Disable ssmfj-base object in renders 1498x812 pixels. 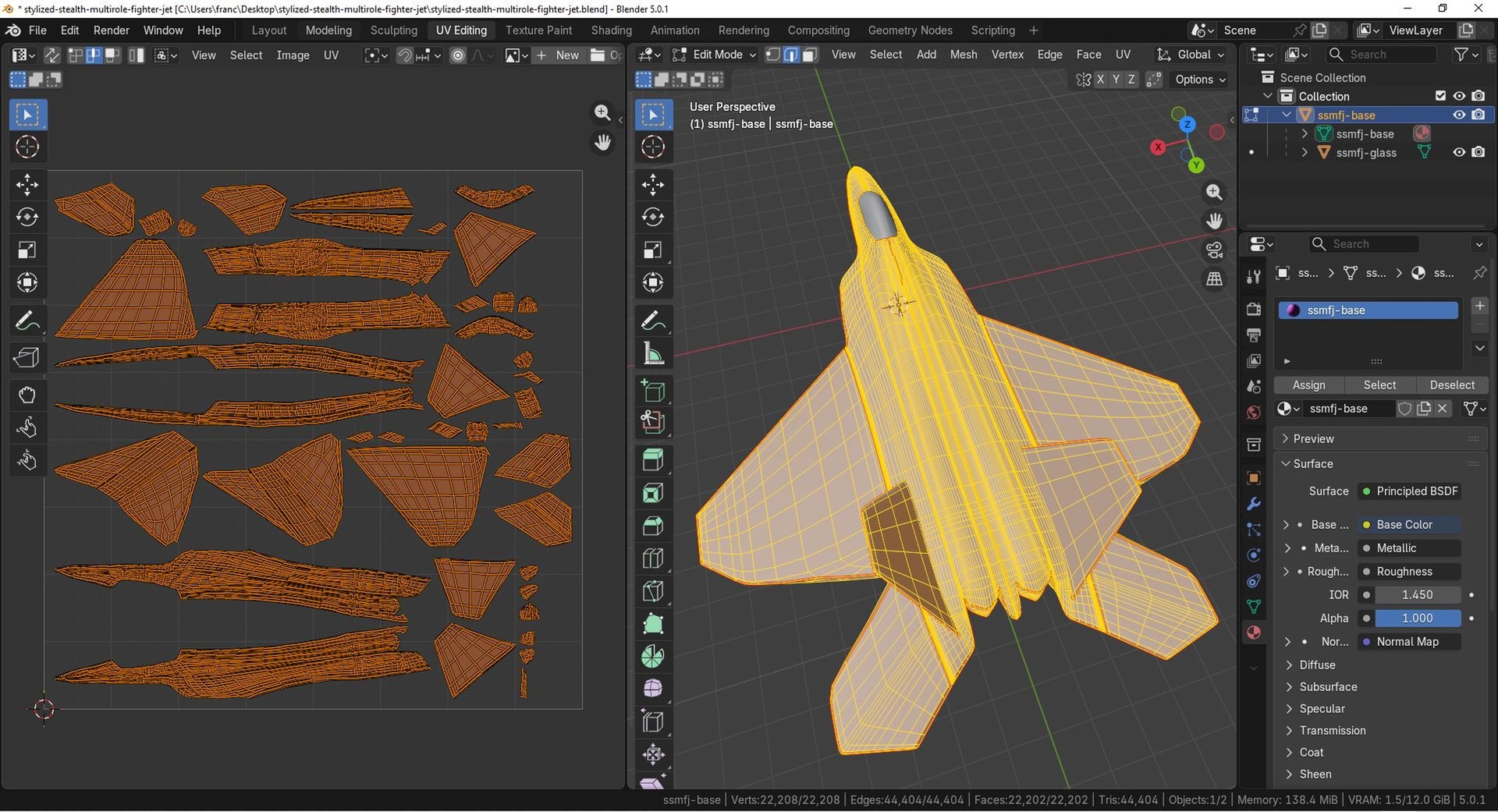click(x=1478, y=115)
